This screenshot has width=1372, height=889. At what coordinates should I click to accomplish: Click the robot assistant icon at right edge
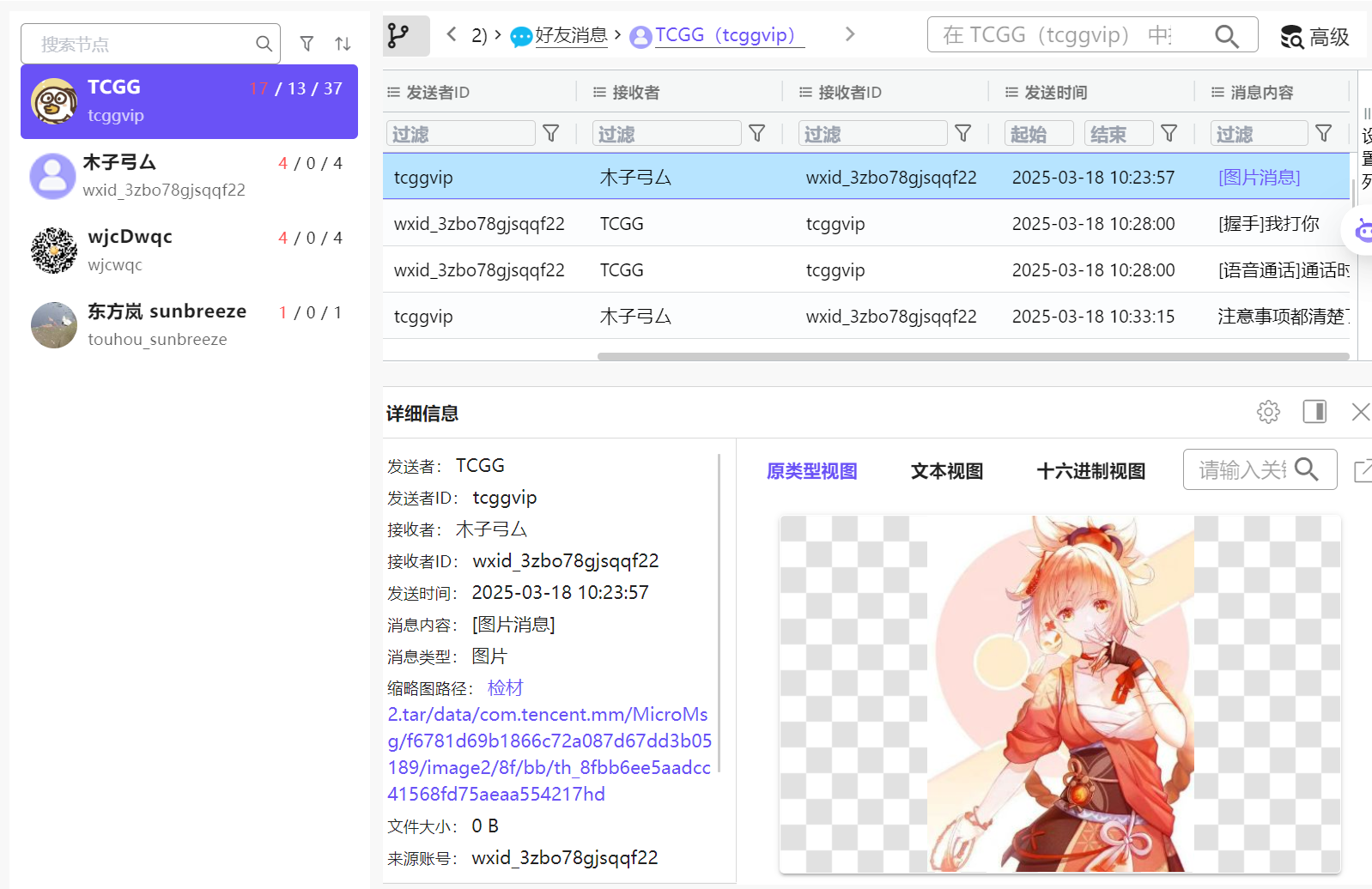point(1363,230)
